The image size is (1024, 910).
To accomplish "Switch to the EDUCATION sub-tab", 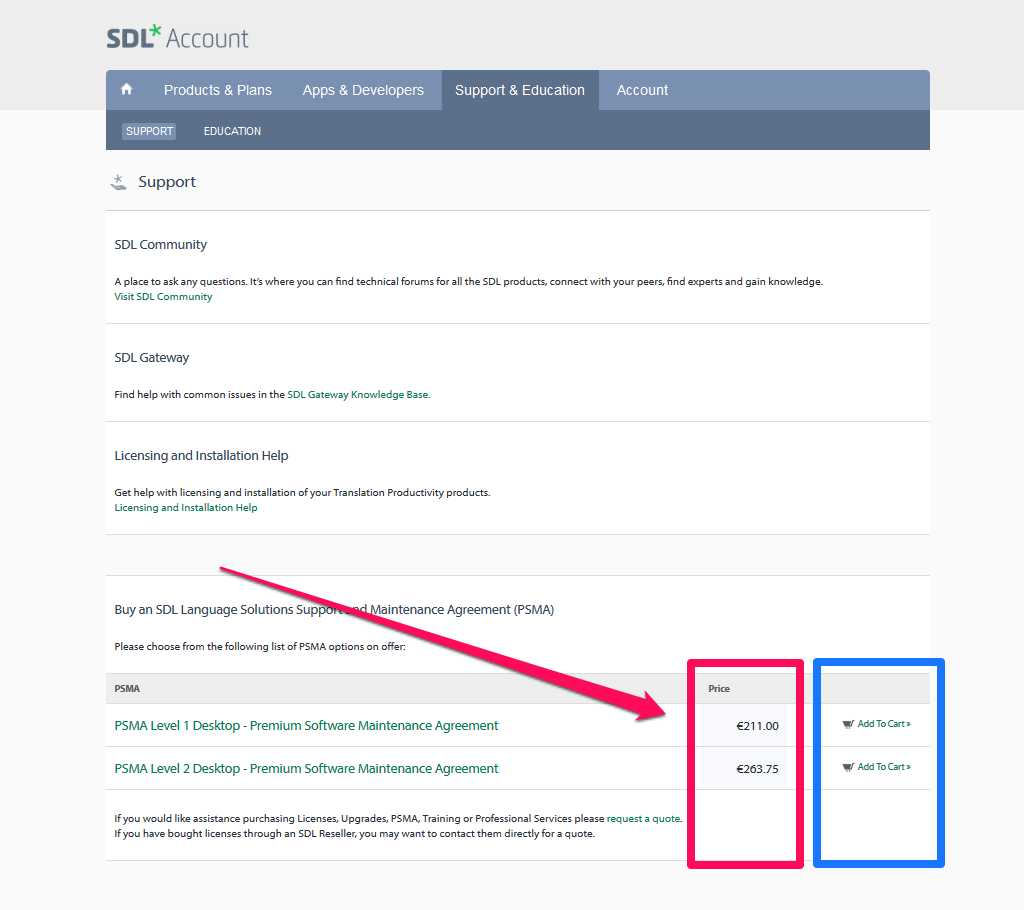I will click(232, 131).
